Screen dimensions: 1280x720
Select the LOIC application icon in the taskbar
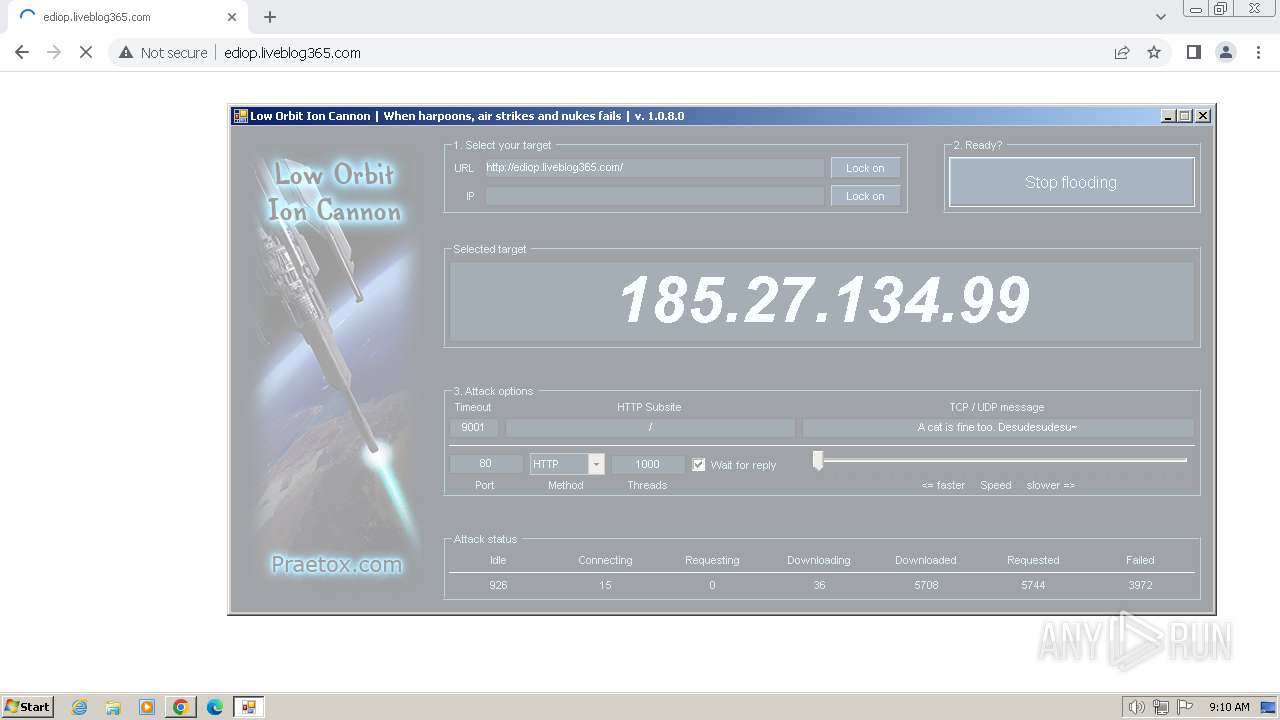(248, 707)
